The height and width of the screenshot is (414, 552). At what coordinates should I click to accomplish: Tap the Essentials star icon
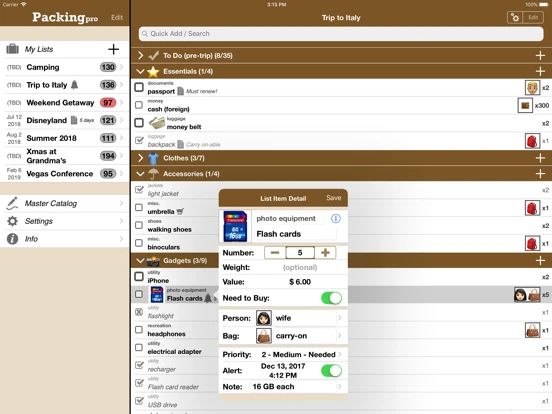[x=153, y=71]
